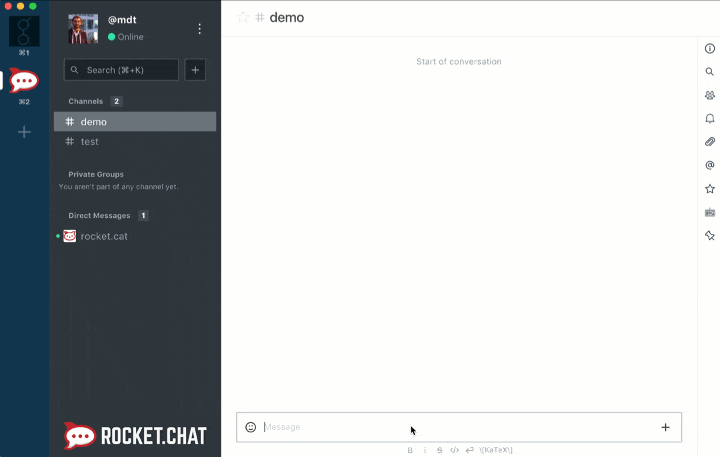Screen dimensions: 720x457
Task: Open keyboard shortcuts icon in sidebar
Action: coord(709,212)
